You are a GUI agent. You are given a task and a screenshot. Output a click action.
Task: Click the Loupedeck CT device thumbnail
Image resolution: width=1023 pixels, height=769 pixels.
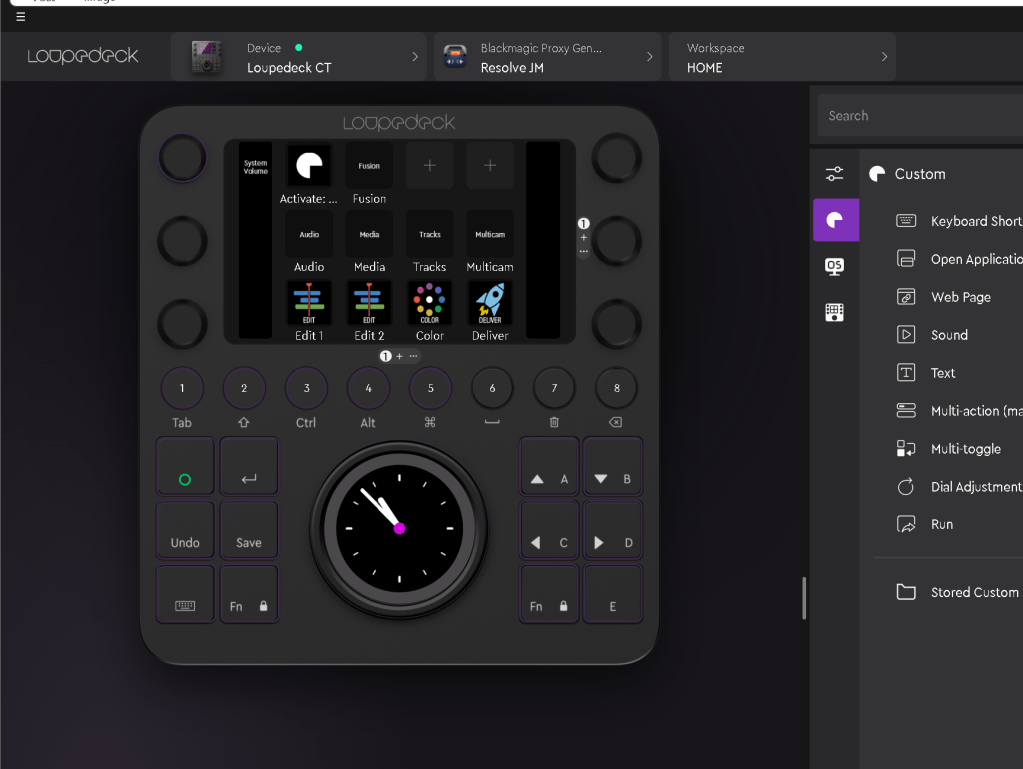206,57
